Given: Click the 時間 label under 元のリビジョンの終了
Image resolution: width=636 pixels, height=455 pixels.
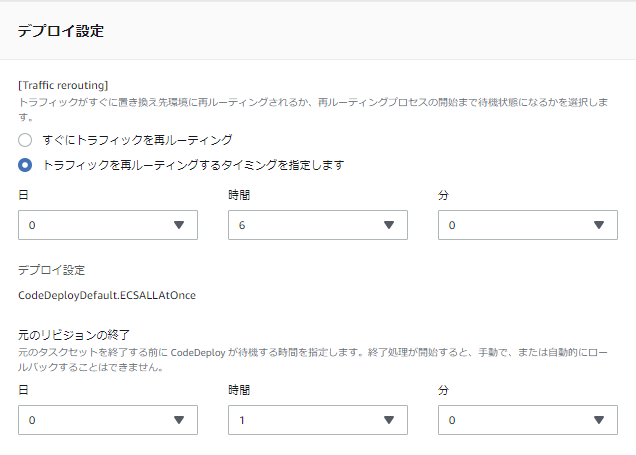Looking at the screenshot, I should [240, 391].
